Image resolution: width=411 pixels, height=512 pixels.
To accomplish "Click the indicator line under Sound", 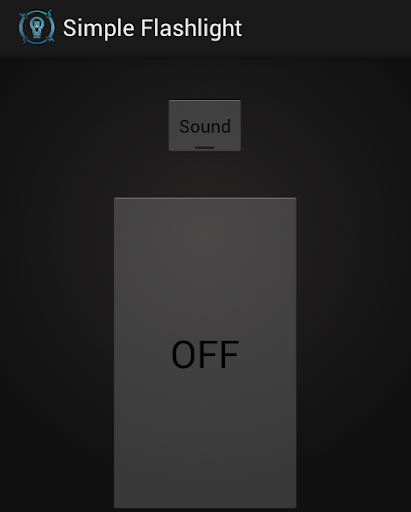I will pyautogui.click(x=205, y=147).
